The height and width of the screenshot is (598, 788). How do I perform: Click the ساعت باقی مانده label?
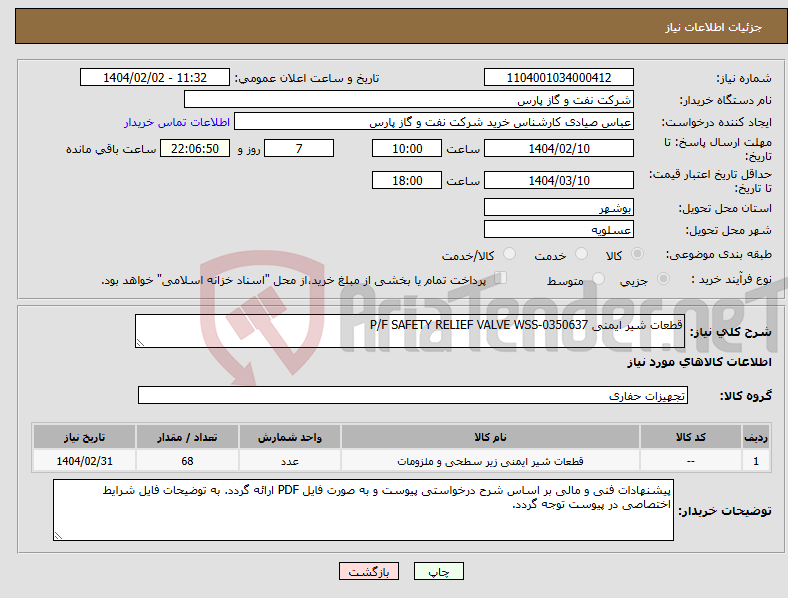coord(111,149)
